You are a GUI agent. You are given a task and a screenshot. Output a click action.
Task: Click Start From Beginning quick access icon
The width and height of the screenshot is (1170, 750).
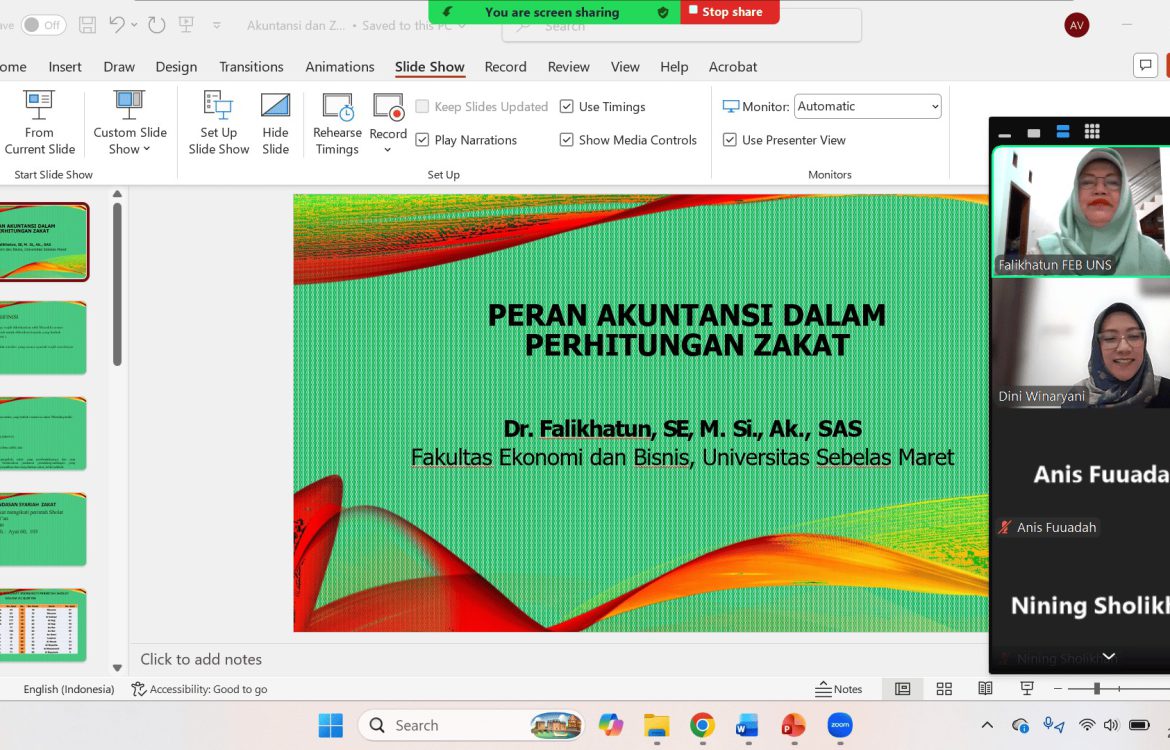(187, 25)
